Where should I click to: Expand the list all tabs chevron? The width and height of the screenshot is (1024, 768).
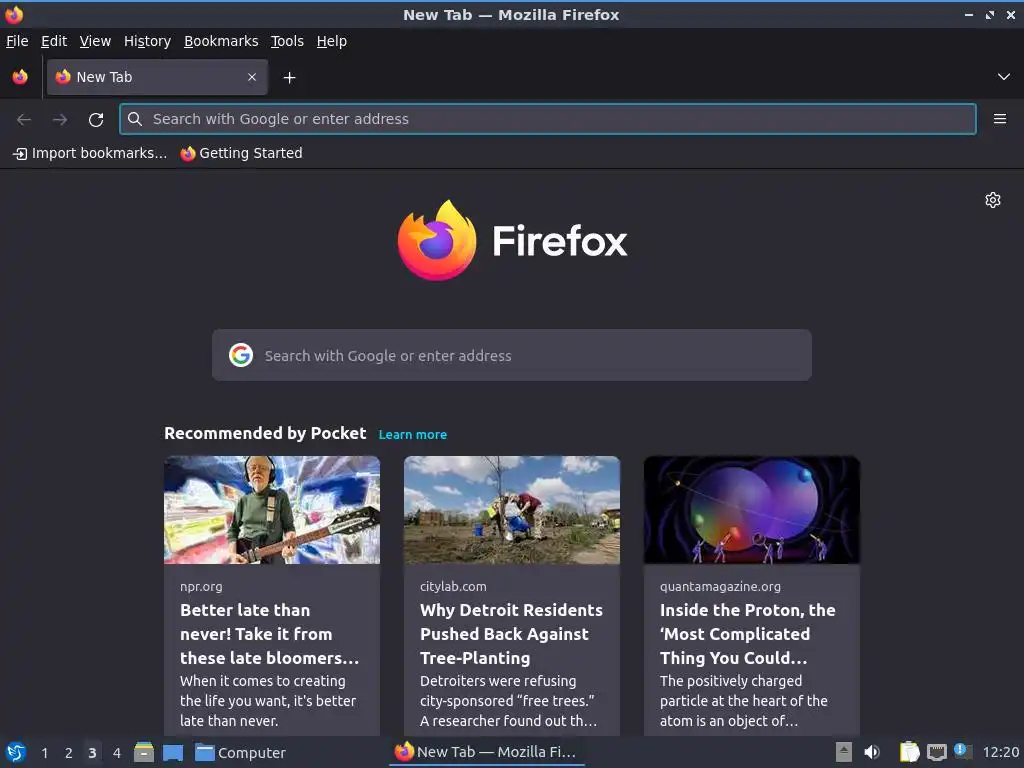[1004, 77]
